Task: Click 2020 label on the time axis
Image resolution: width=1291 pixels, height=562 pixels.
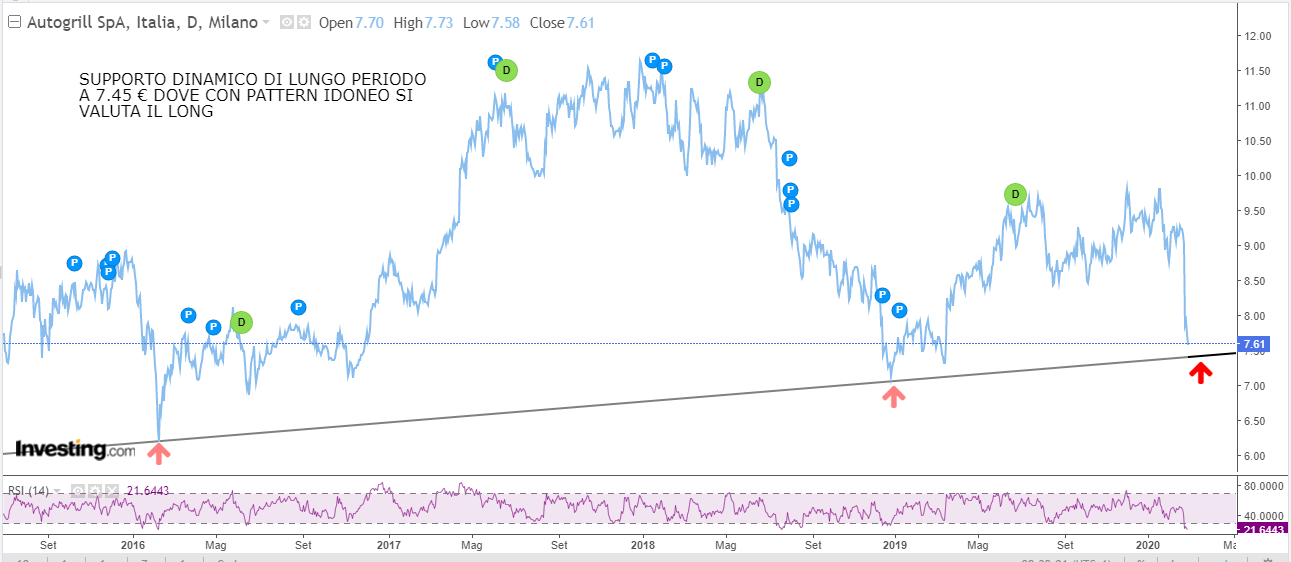Action: pyautogui.click(x=1148, y=545)
